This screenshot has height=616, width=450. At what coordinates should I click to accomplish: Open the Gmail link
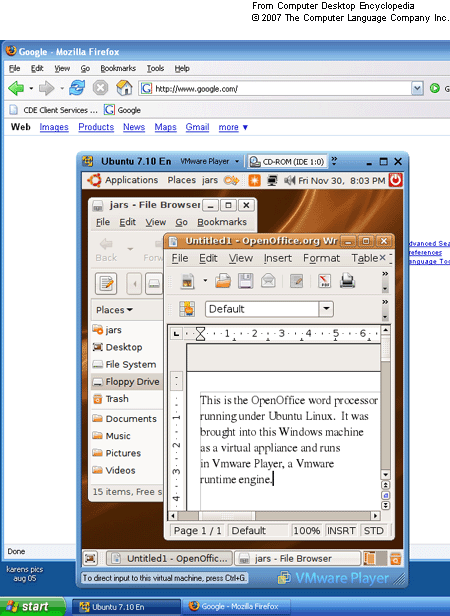[197, 127]
